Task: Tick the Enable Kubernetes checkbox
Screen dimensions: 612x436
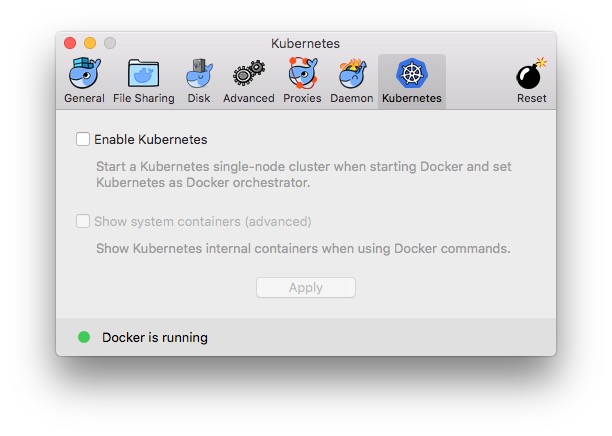Action: (x=83, y=140)
